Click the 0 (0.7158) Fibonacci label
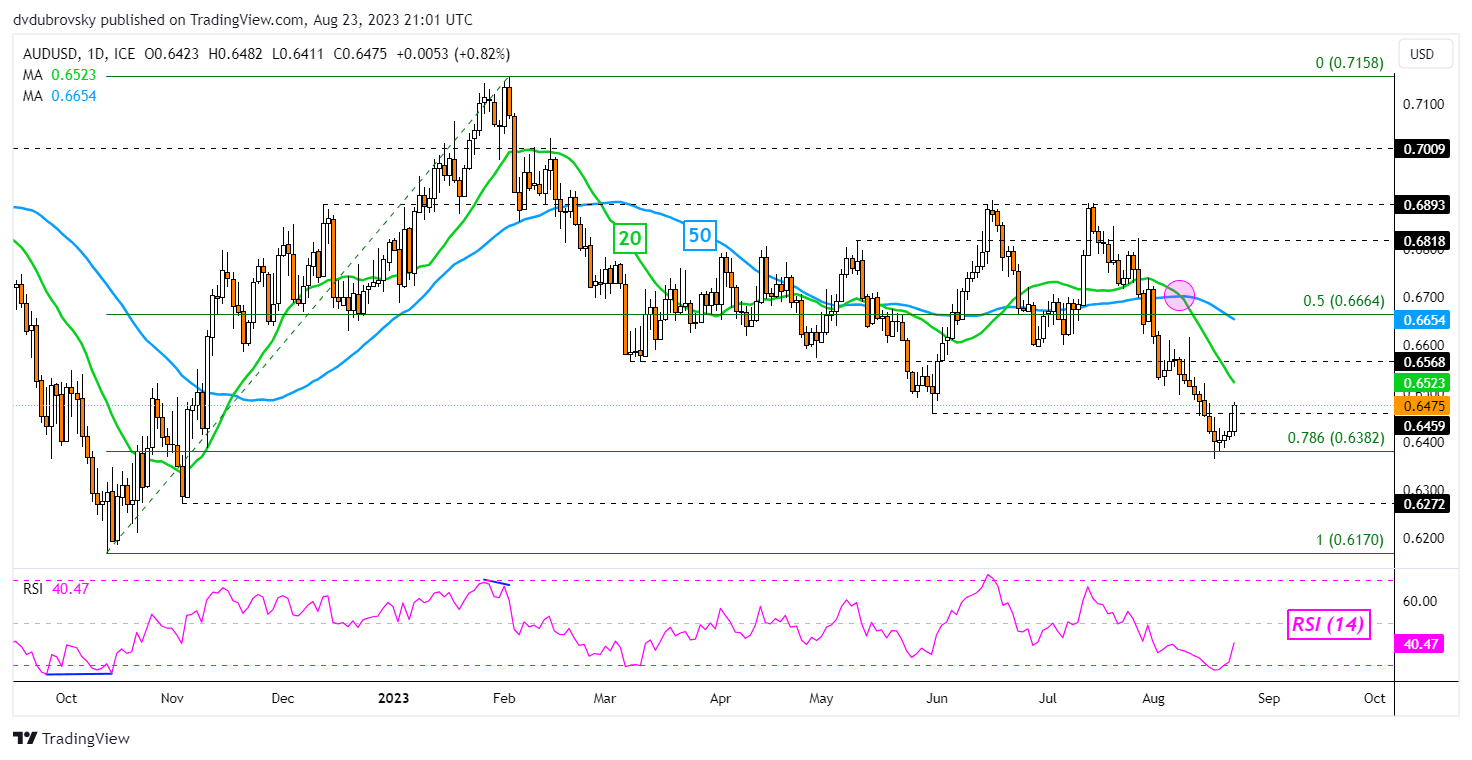 tap(1349, 63)
